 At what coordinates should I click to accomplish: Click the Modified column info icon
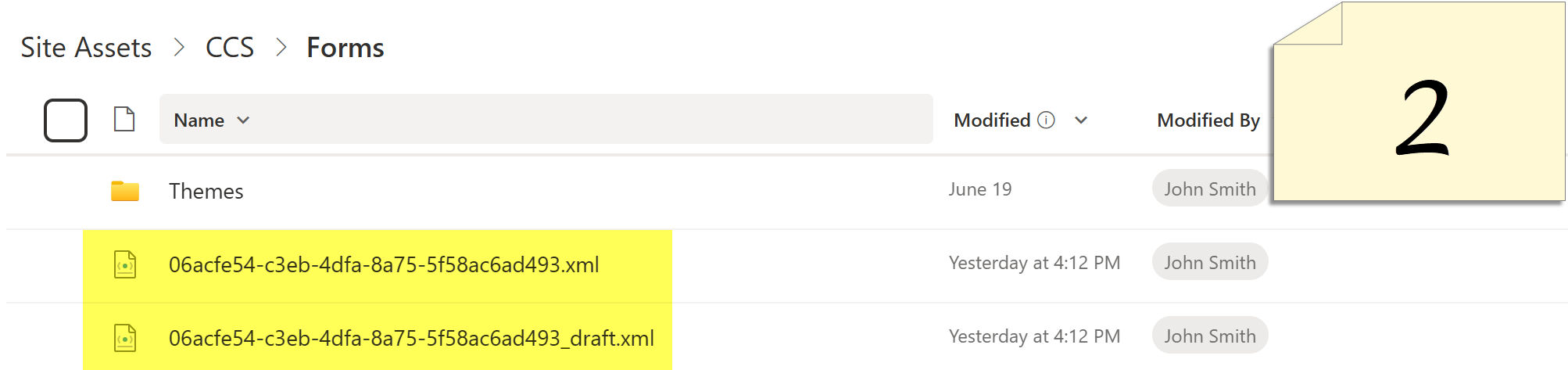[x=1046, y=120]
